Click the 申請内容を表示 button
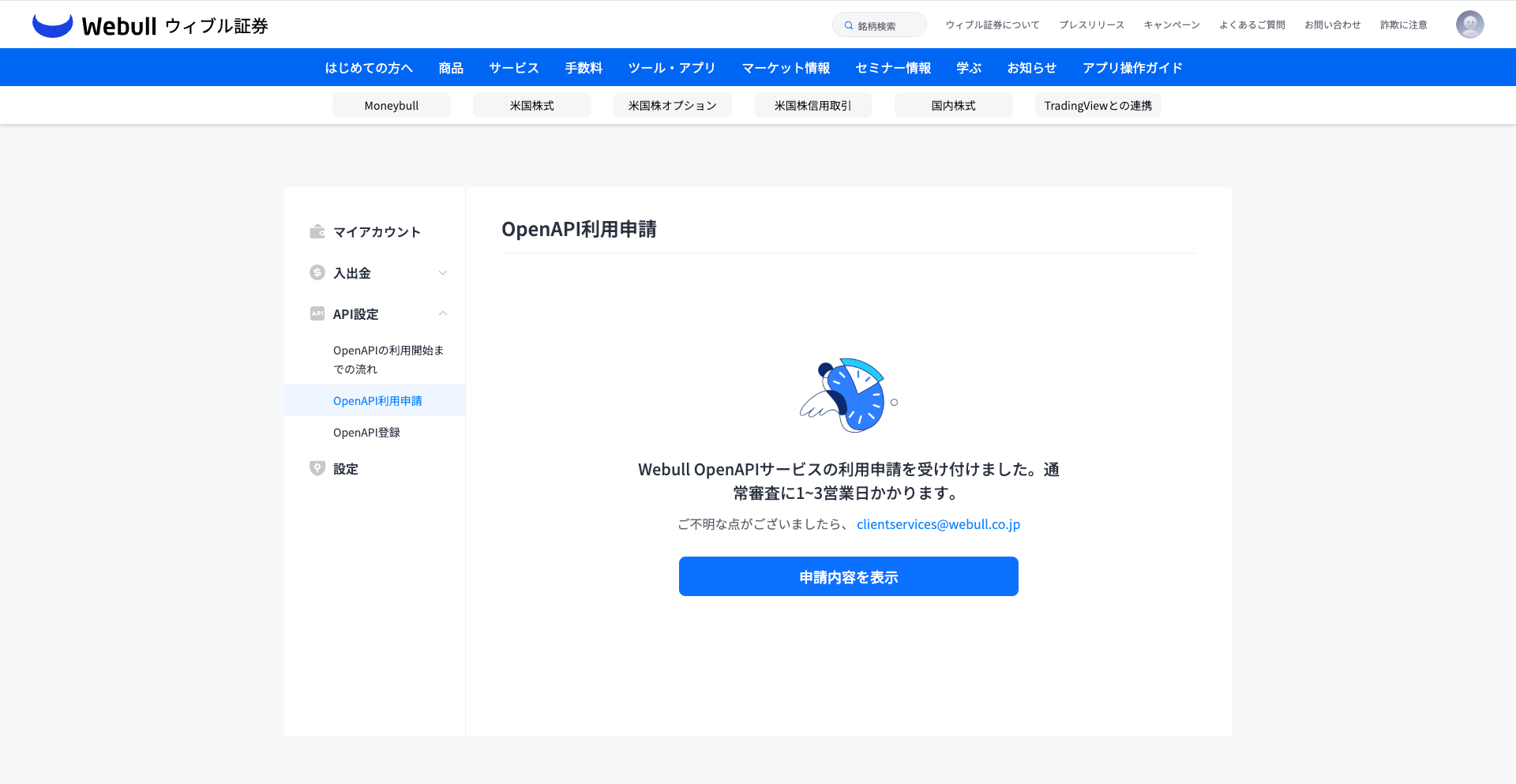The image size is (1516, 784). coord(848,576)
